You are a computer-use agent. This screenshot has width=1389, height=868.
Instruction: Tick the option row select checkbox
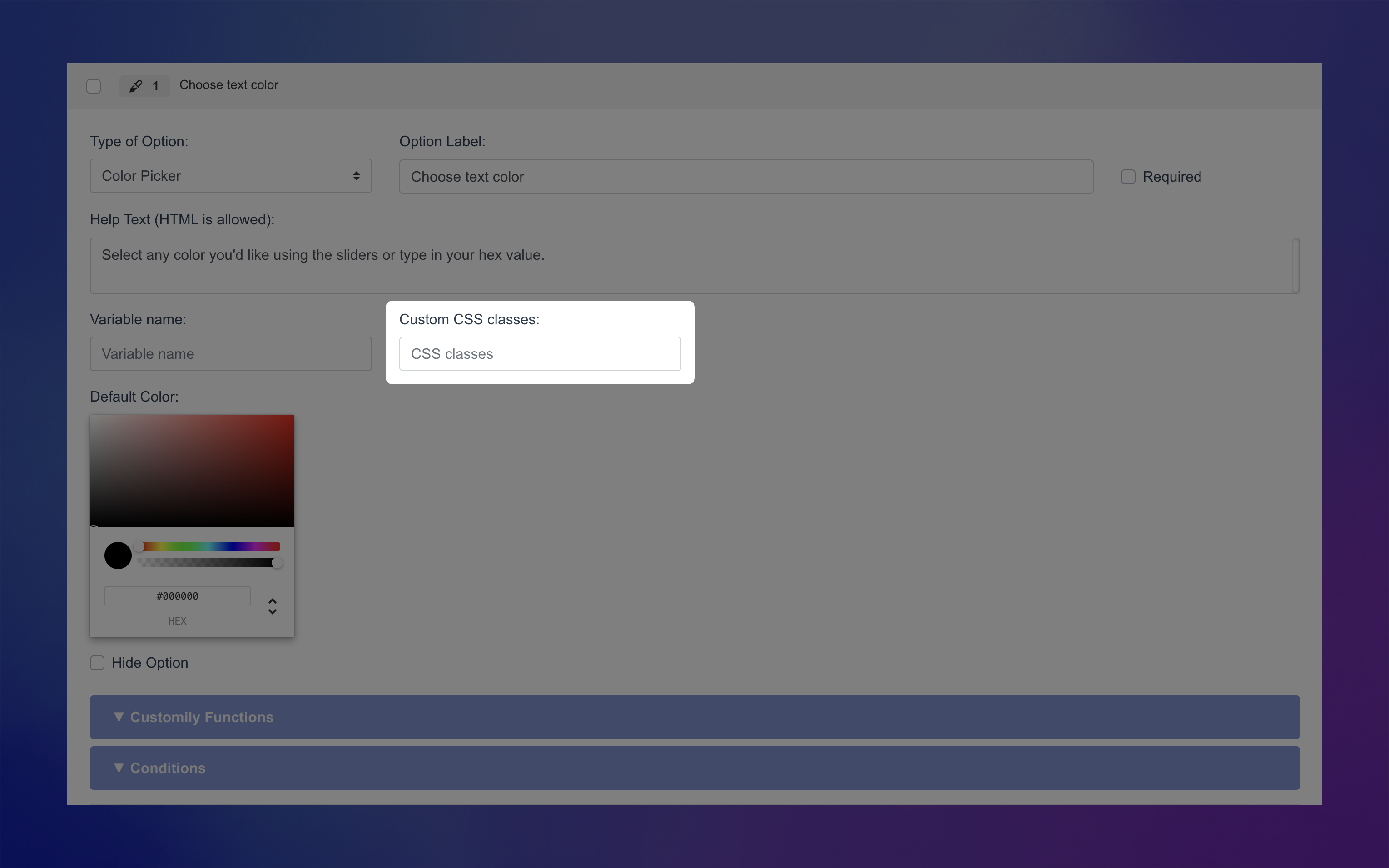tap(94, 86)
